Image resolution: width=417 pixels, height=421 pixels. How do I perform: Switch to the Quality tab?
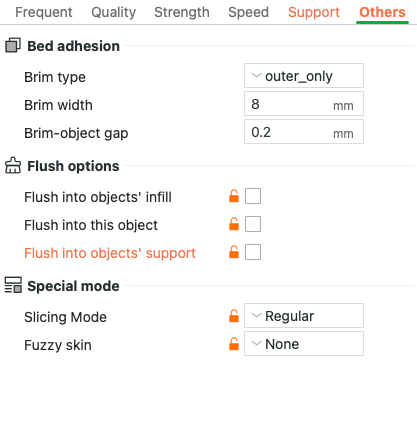(113, 12)
